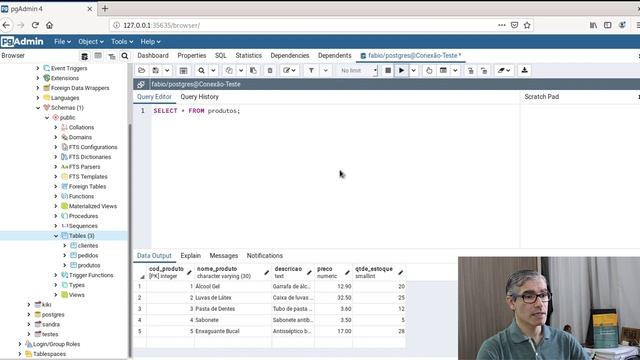640x360 pixels.
Task: Switch to the Dependents tab
Action: [x=335, y=56]
